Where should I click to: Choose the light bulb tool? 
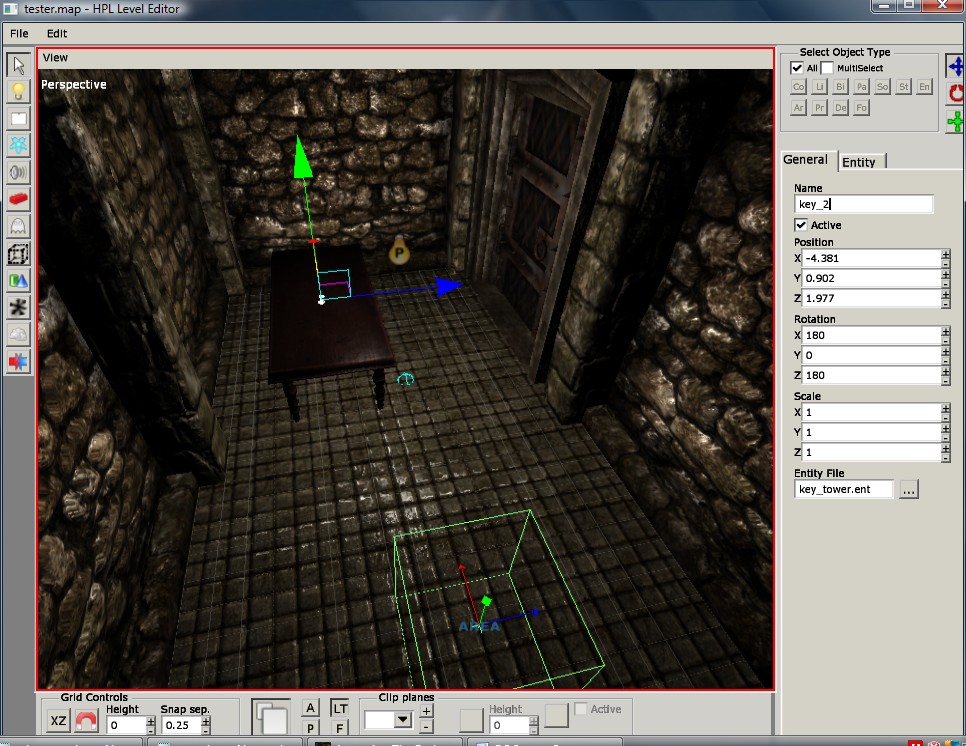pyautogui.click(x=18, y=92)
